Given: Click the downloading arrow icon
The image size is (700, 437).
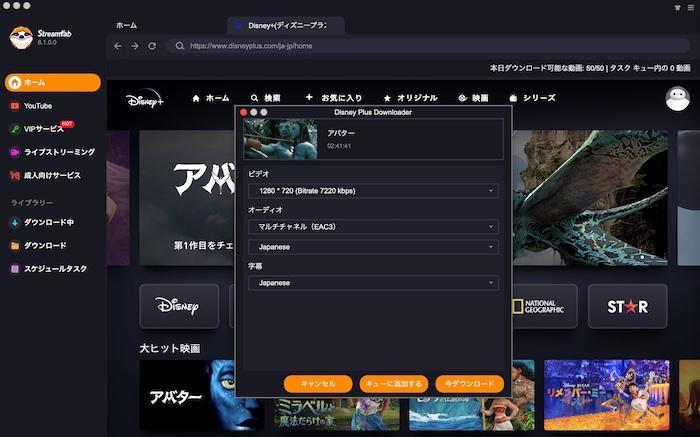Looking at the screenshot, I should coord(15,222).
